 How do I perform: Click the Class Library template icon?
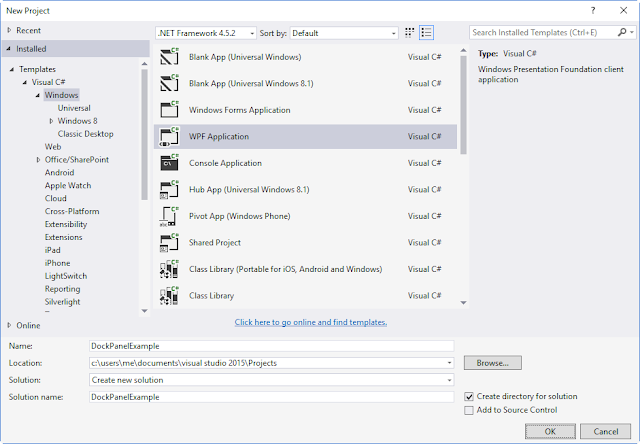169,295
